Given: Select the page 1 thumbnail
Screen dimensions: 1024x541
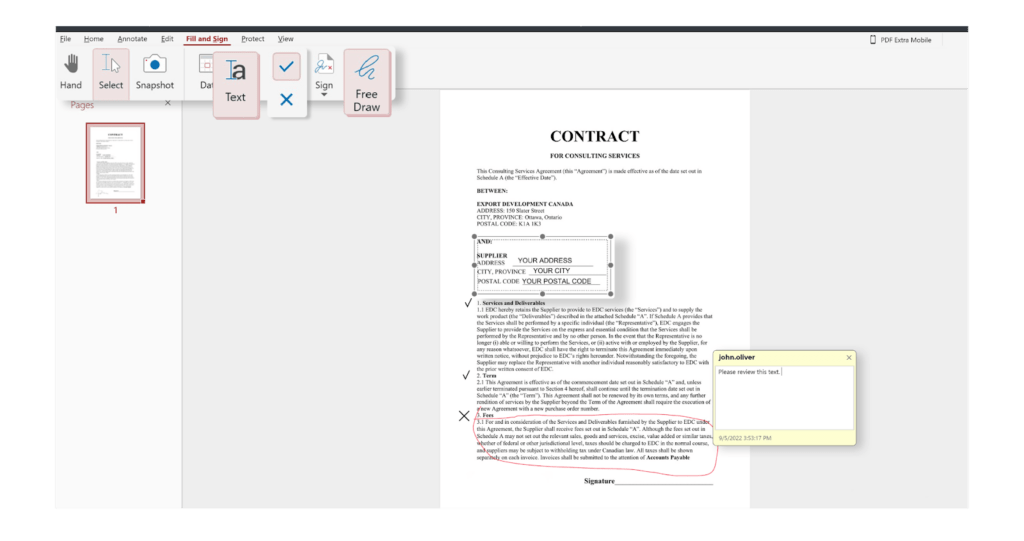Looking at the screenshot, I should click(115, 162).
